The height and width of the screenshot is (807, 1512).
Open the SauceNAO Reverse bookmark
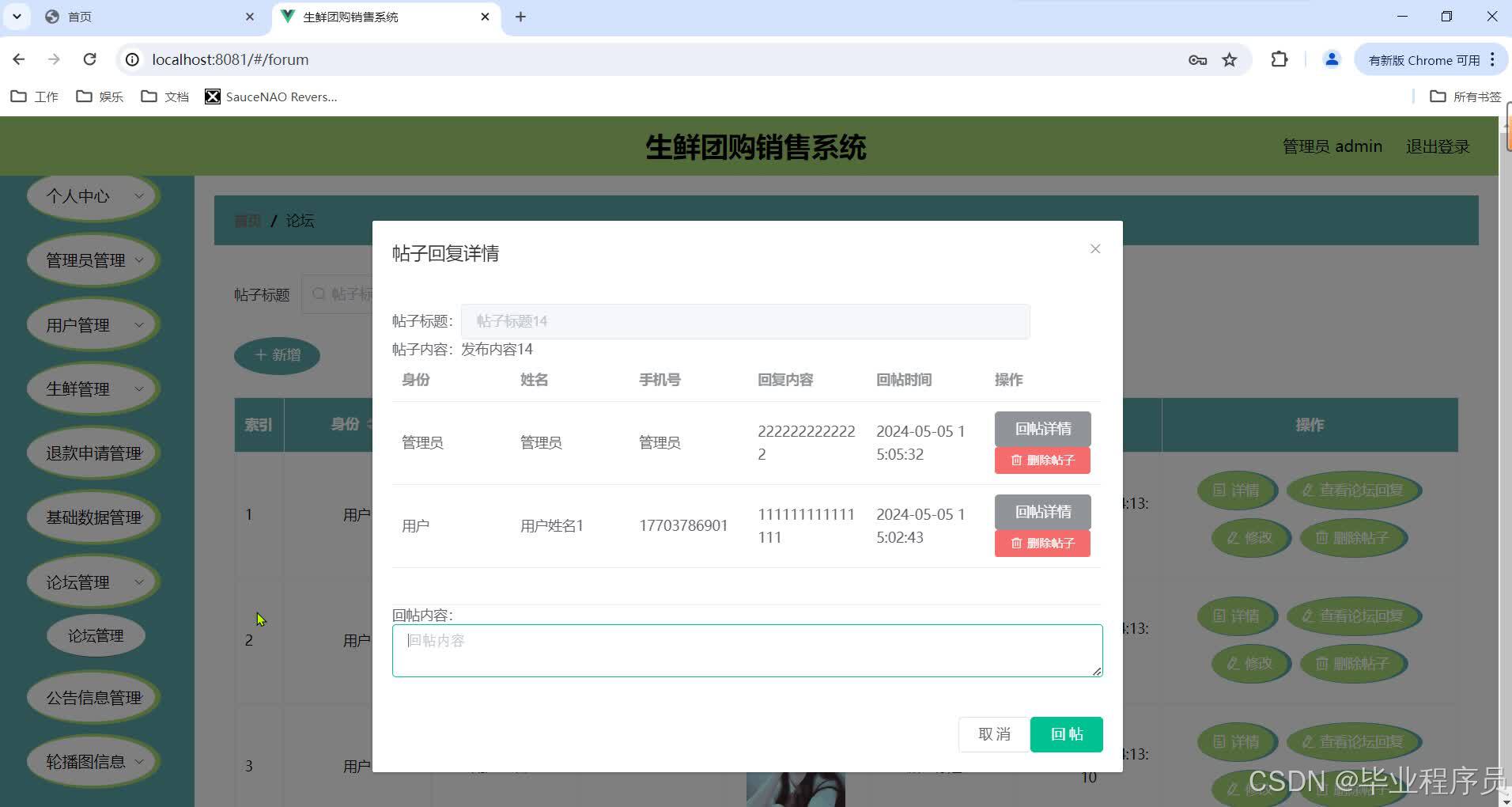tap(271, 97)
